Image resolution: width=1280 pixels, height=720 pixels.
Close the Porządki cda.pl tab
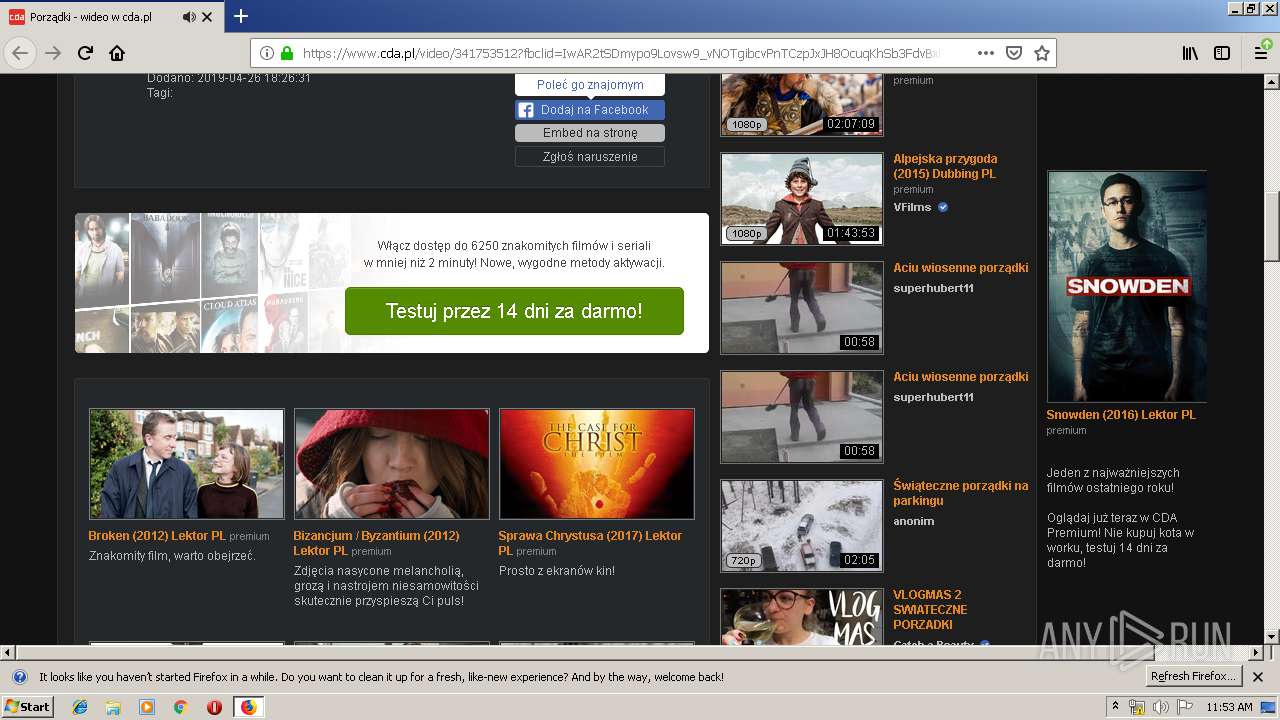[x=207, y=17]
